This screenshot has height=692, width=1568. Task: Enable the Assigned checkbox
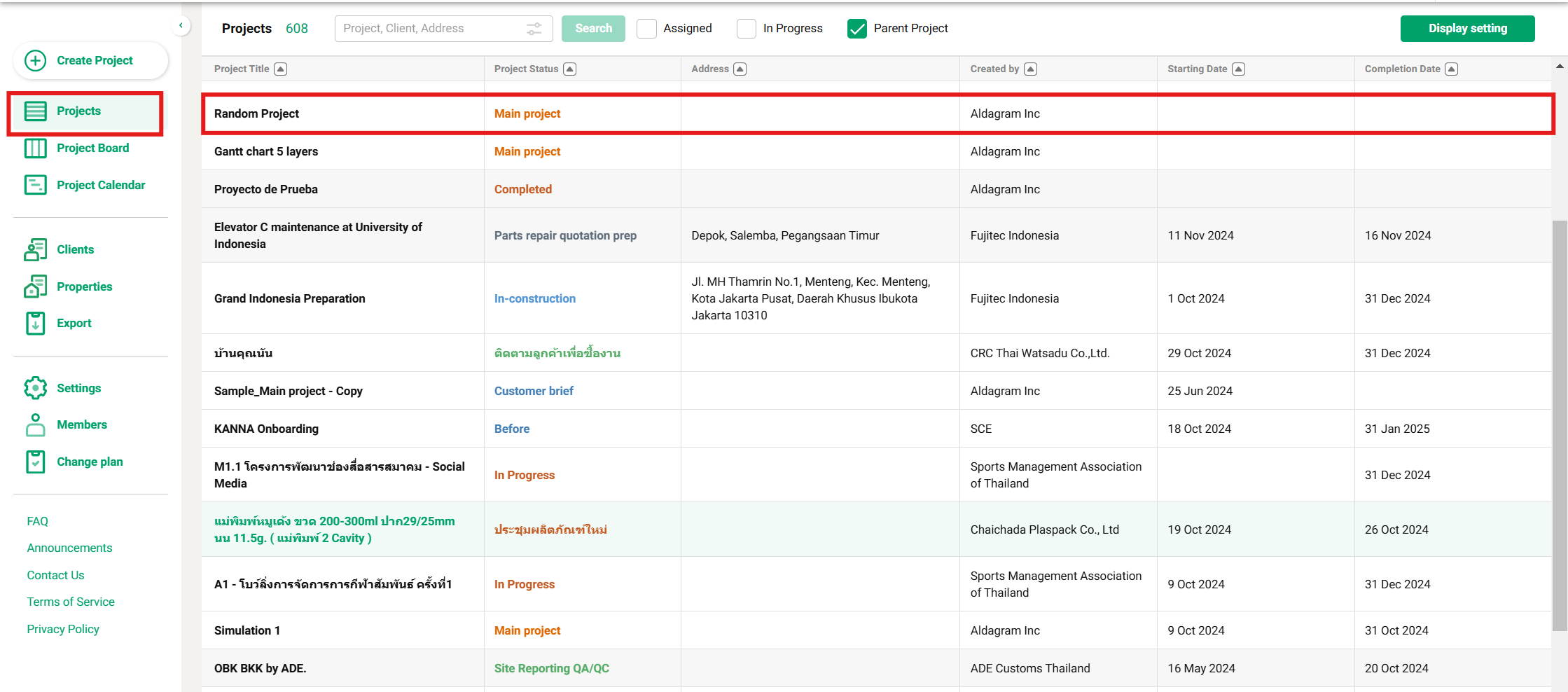pyautogui.click(x=646, y=29)
